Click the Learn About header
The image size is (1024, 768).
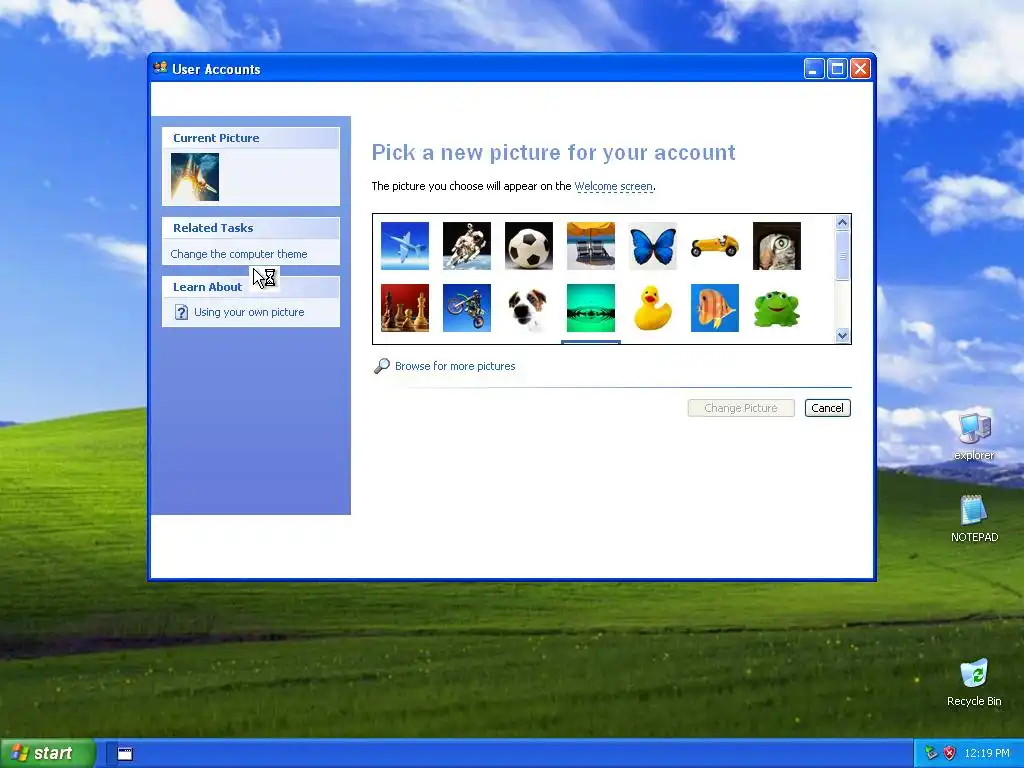251,287
